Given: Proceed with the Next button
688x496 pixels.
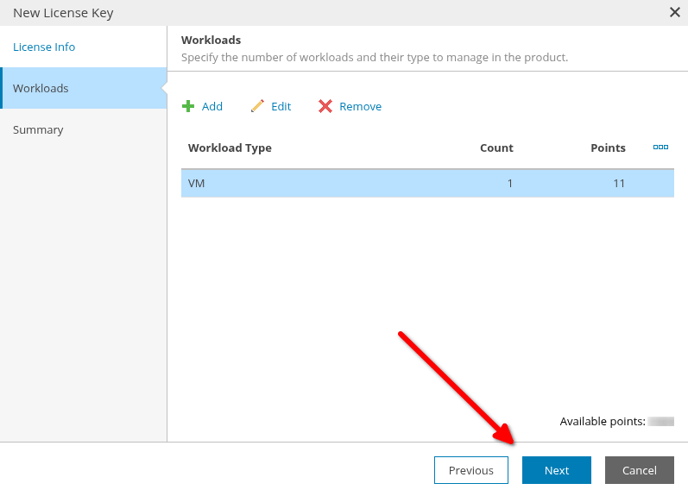Looking at the screenshot, I should click(x=556, y=470).
